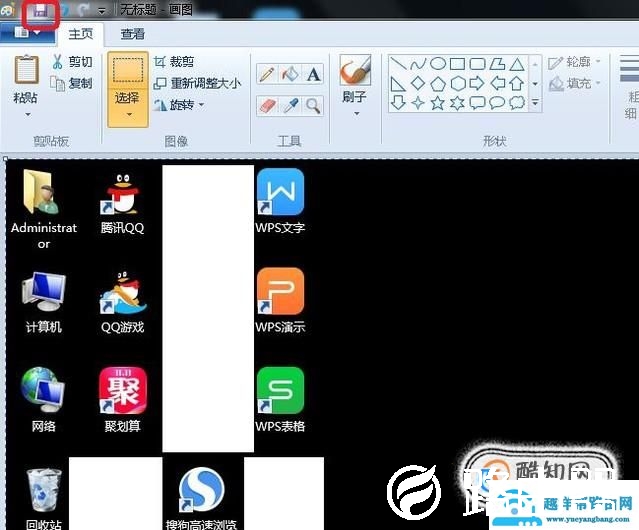This screenshot has width=639, height=530.
Task: Select the oval callout shape
Action: 497,103
